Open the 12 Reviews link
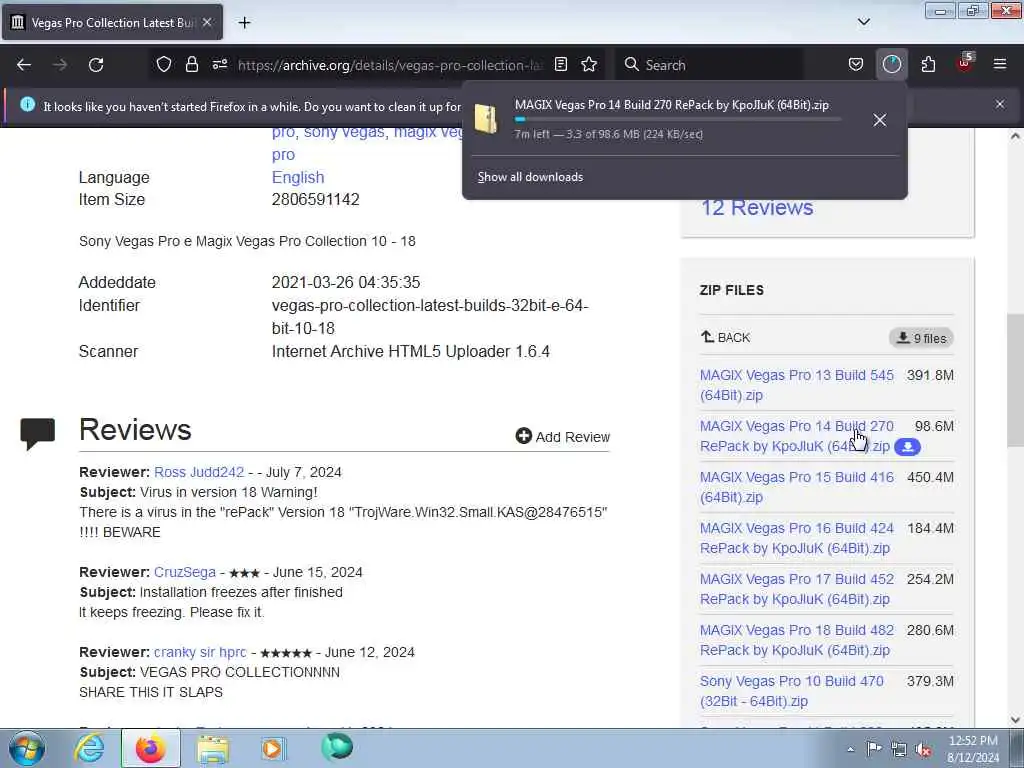The height and width of the screenshot is (768, 1024). [x=757, y=208]
